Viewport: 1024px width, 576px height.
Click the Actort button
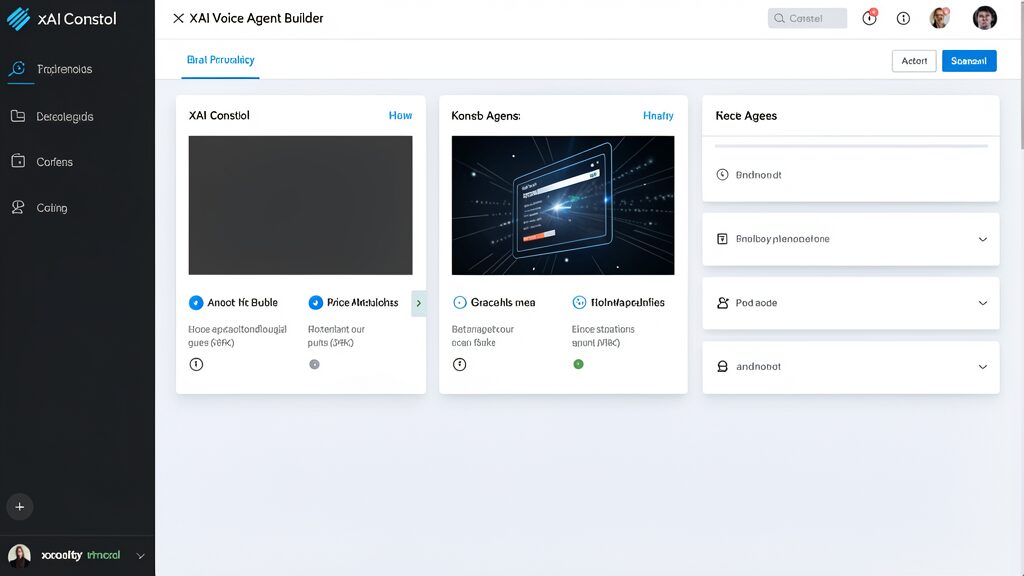[x=914, y=61]
